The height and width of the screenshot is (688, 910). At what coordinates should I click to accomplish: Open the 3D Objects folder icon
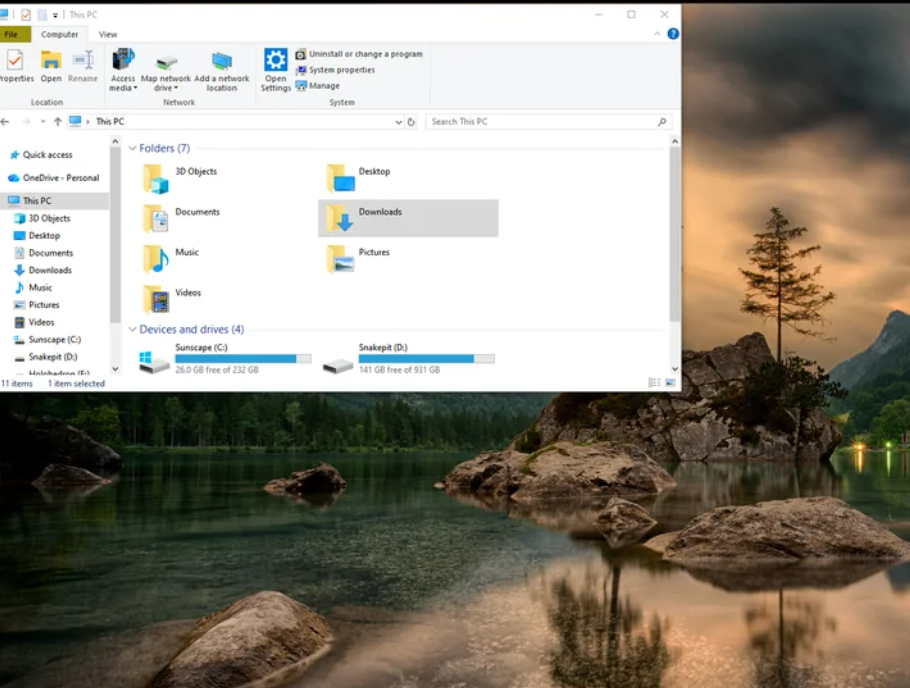coord(156,179)
